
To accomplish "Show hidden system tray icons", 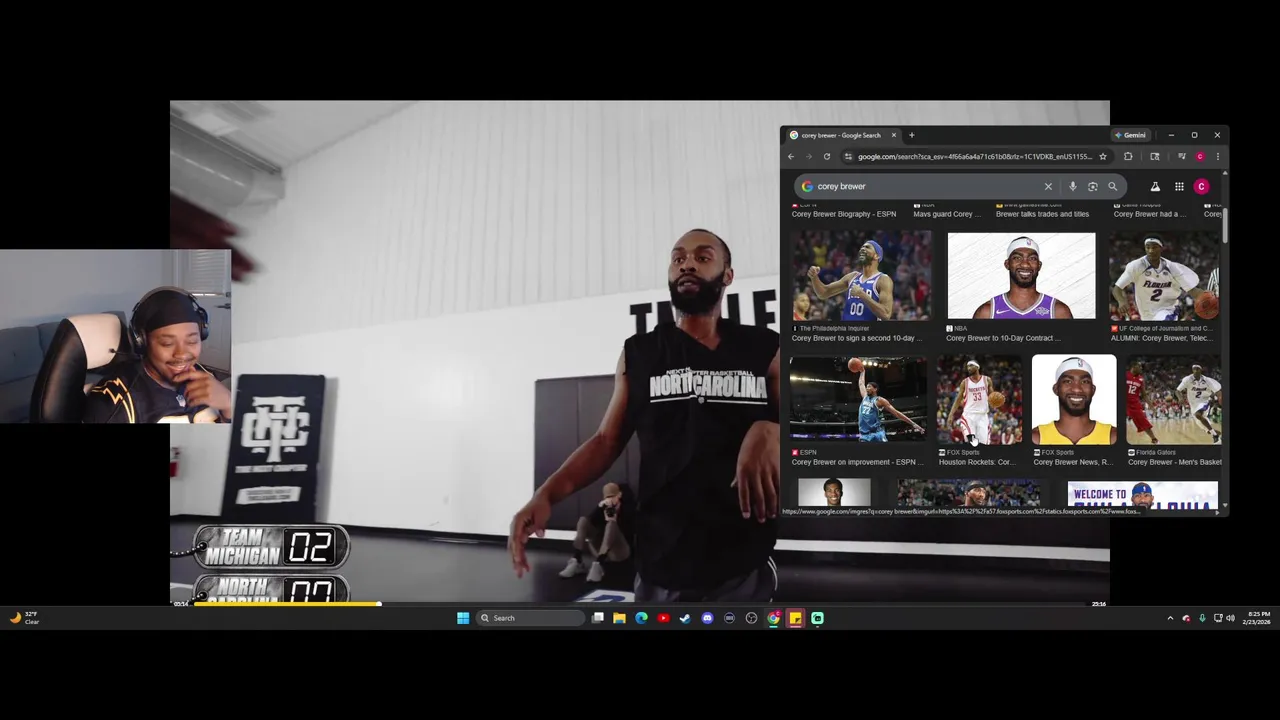I will pos(1170,618).
